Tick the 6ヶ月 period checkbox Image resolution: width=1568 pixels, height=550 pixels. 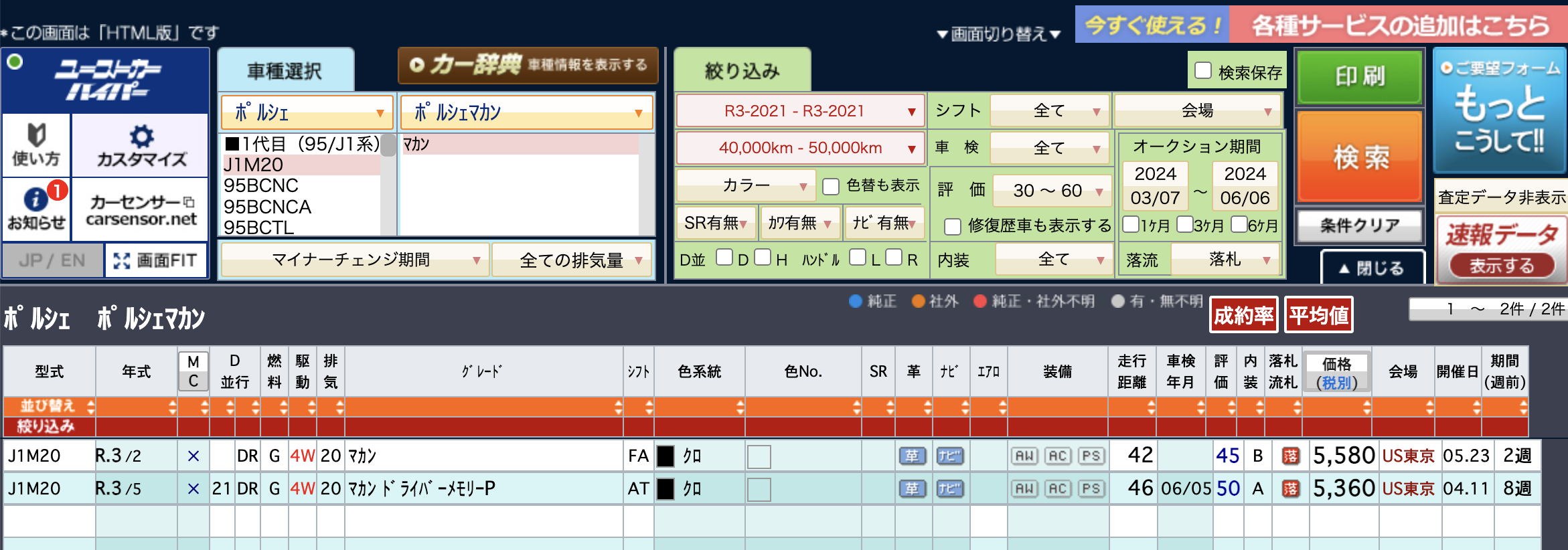click(1239, 224)
